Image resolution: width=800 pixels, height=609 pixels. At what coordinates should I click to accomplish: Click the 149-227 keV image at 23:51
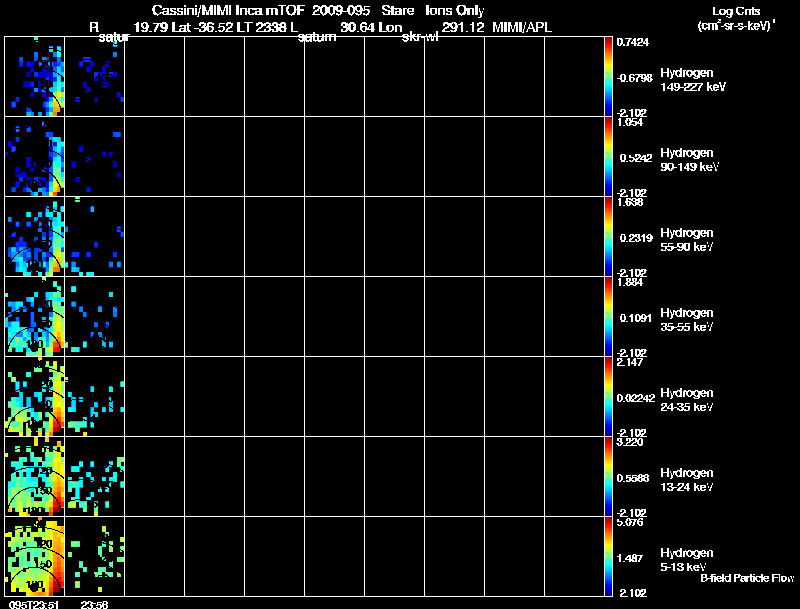(35, 77)
